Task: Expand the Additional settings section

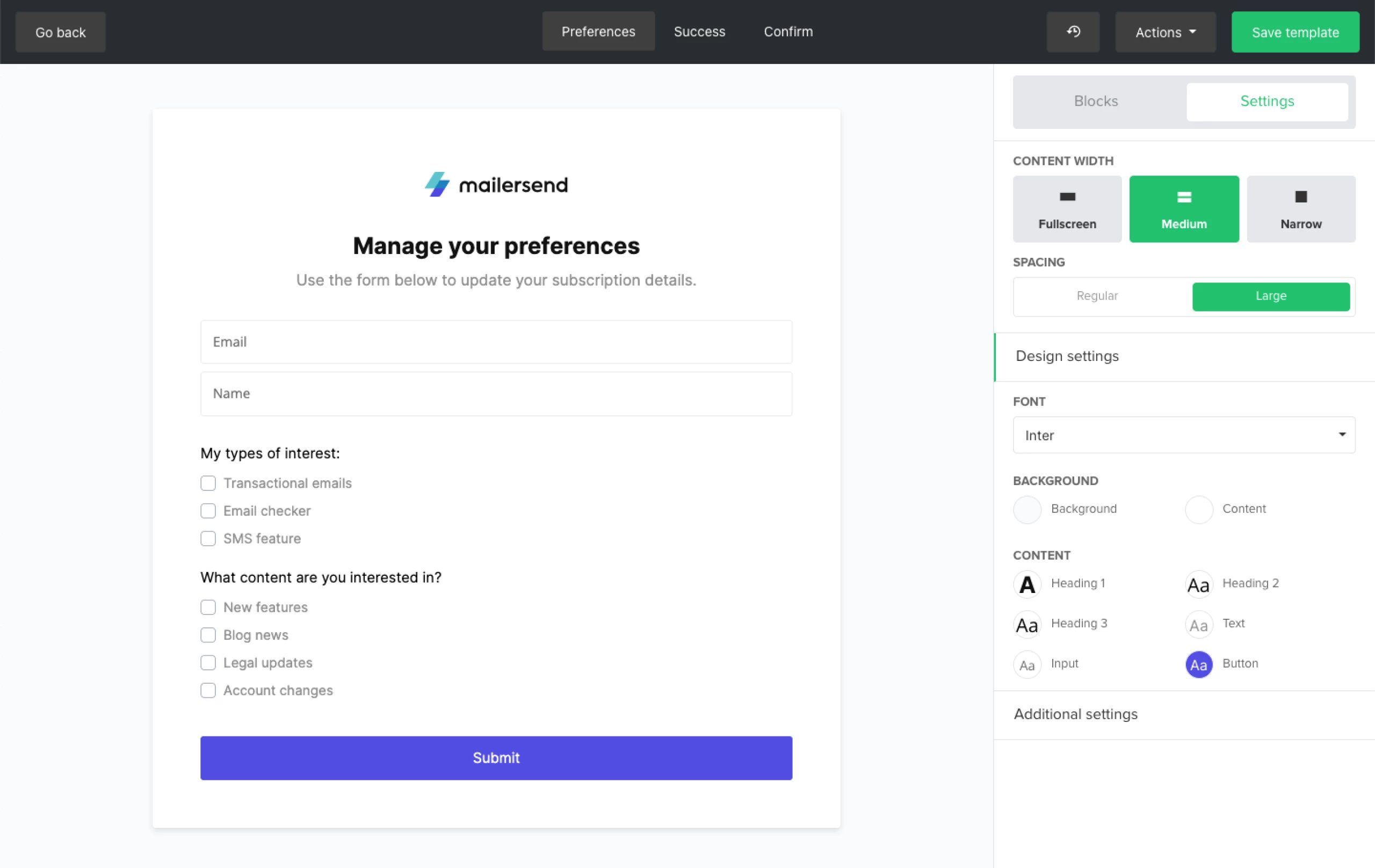Action: [1076, 714]
